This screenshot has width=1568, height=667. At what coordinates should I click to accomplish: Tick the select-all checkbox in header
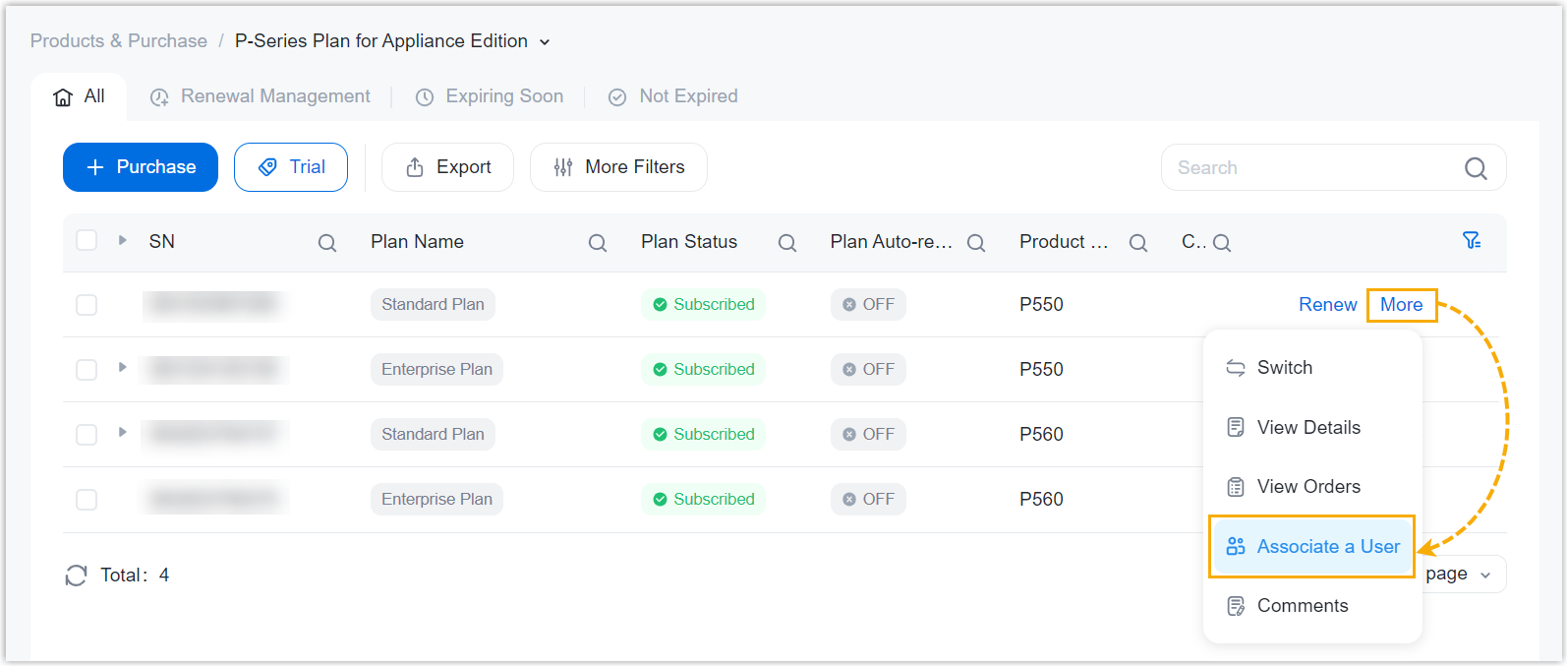tap(87, 241)
